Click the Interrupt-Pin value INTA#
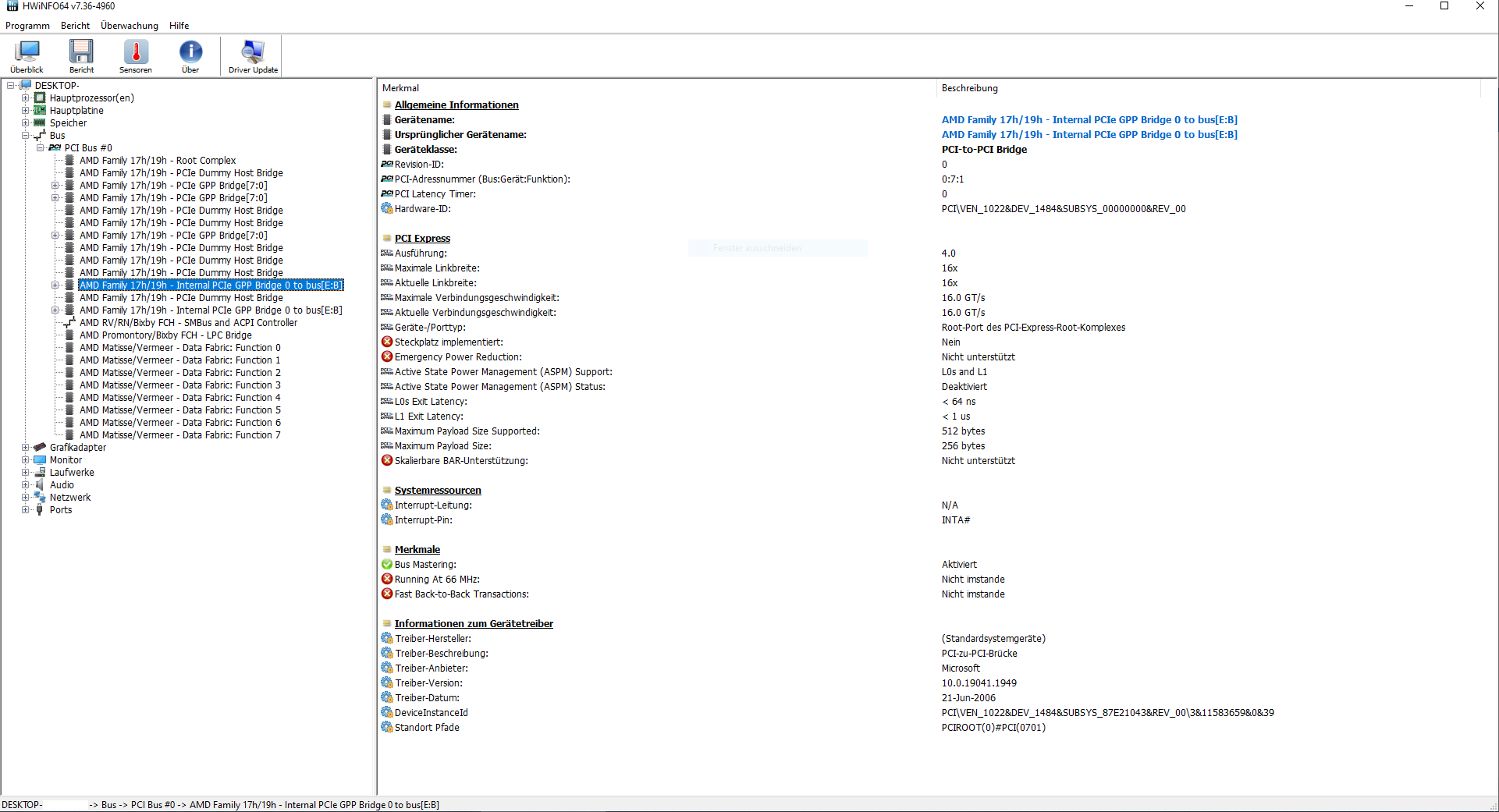Viewport: 1499px width, 812px height. click(956, 520)
